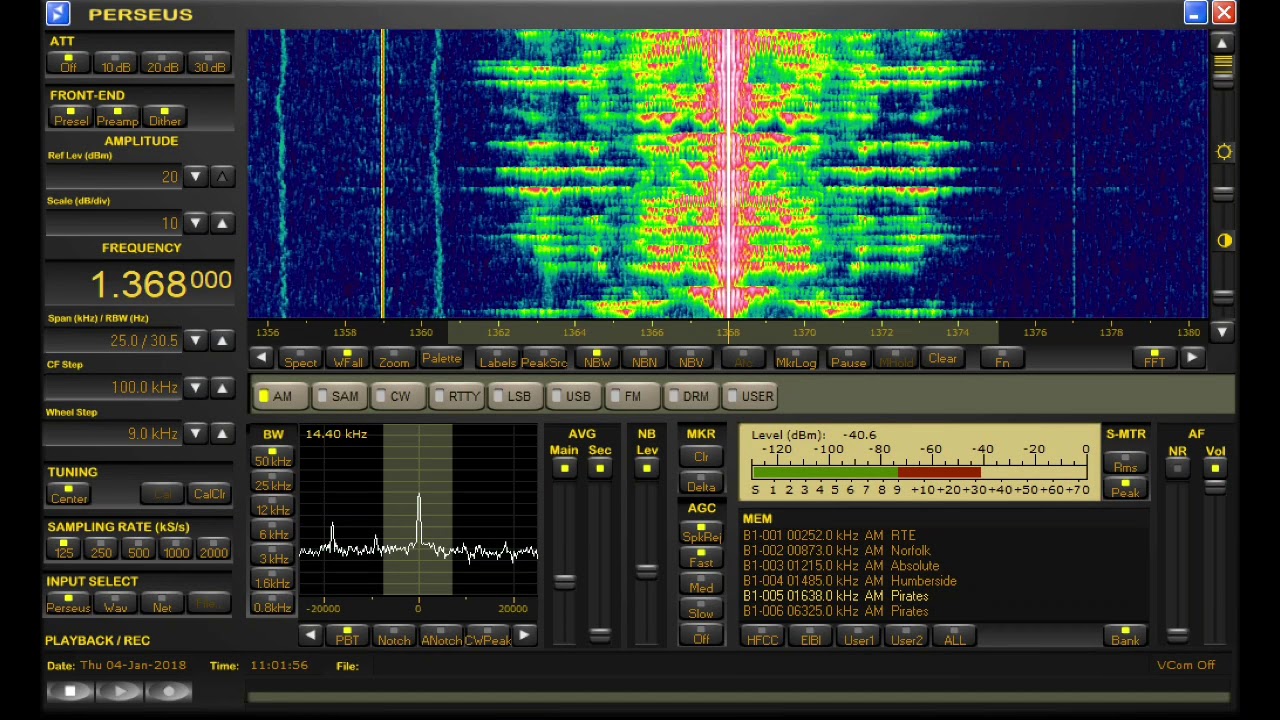Decrease CF Step with down arrow

point(195,387)
